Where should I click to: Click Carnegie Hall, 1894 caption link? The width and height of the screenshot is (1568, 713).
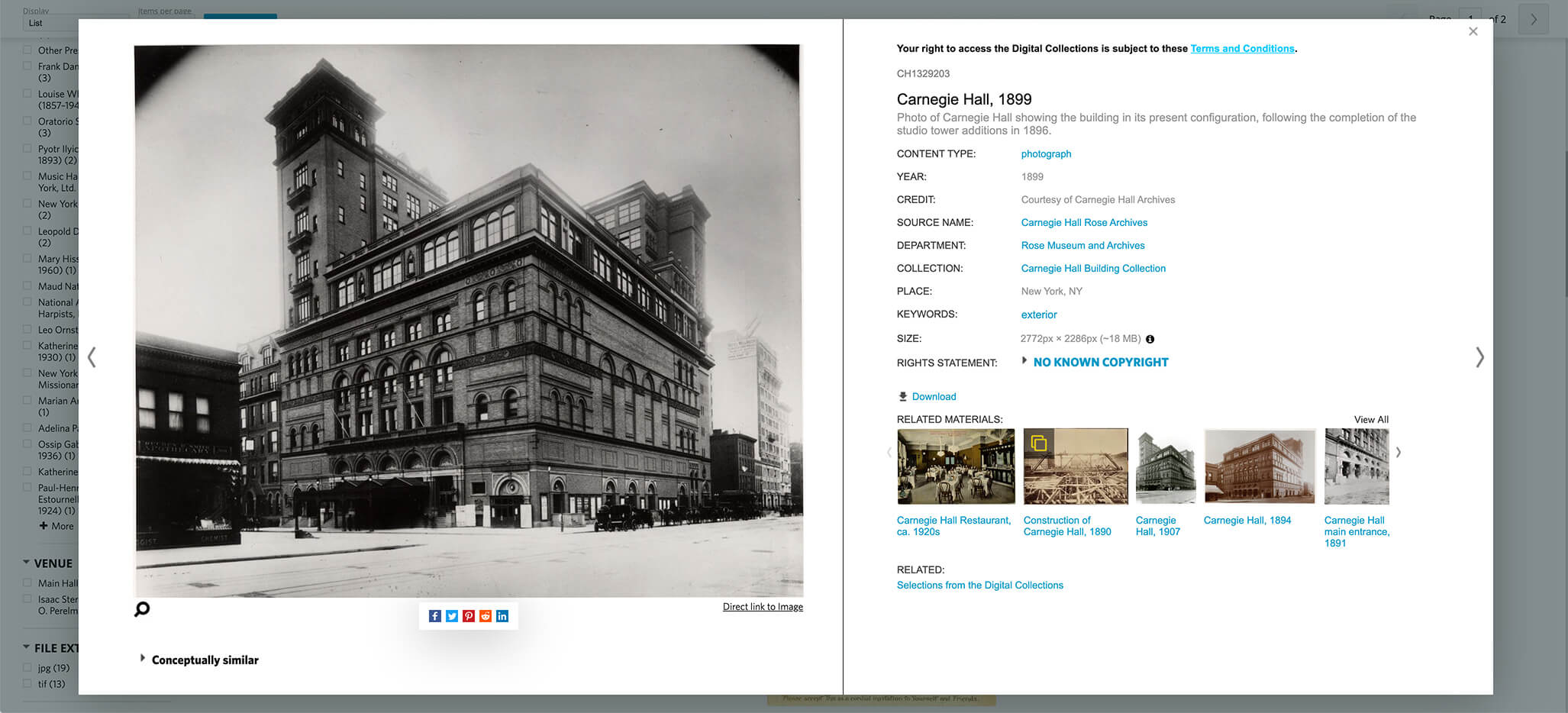tap(1247, 520)
